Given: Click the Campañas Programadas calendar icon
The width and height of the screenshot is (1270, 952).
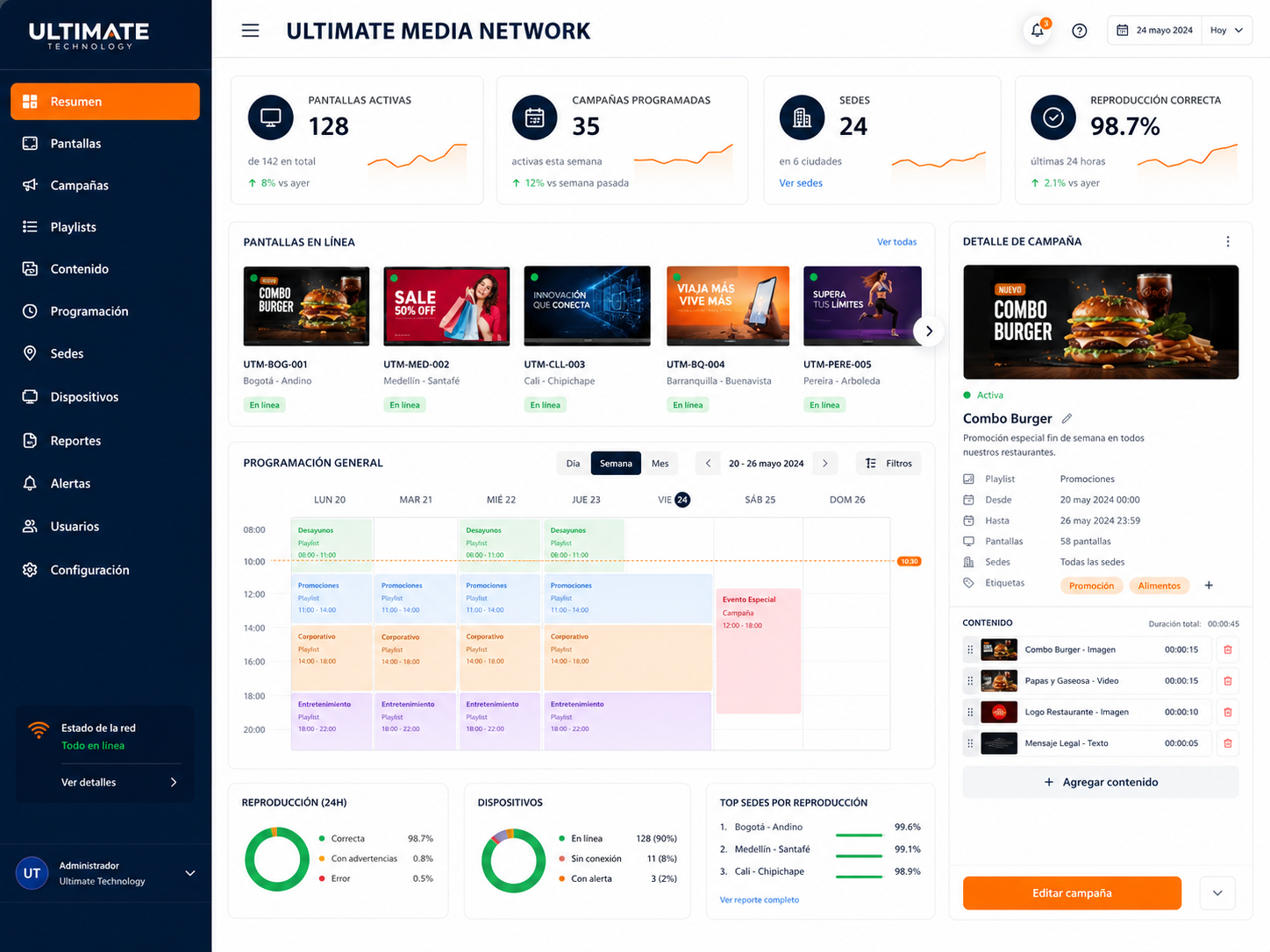Looking at the screenshot, I should pyautogui.click(x=535, y=117).
